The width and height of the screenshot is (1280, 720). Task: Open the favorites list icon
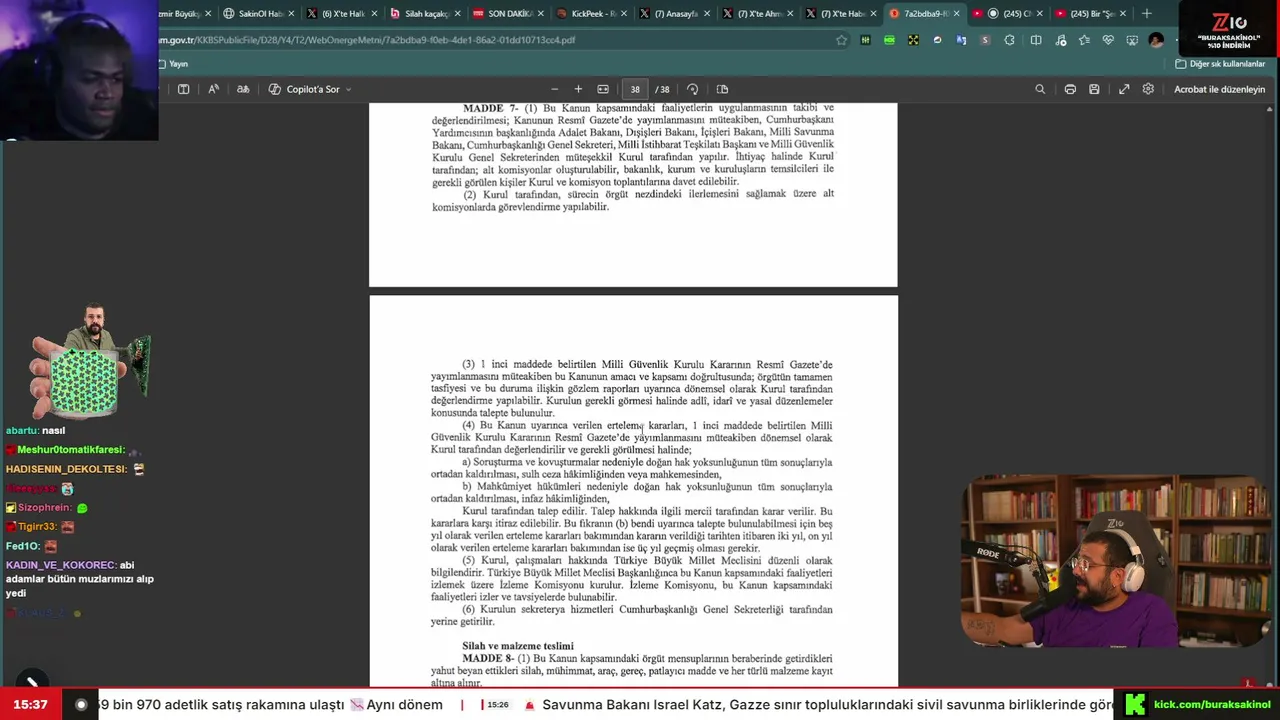(1085, 40)
